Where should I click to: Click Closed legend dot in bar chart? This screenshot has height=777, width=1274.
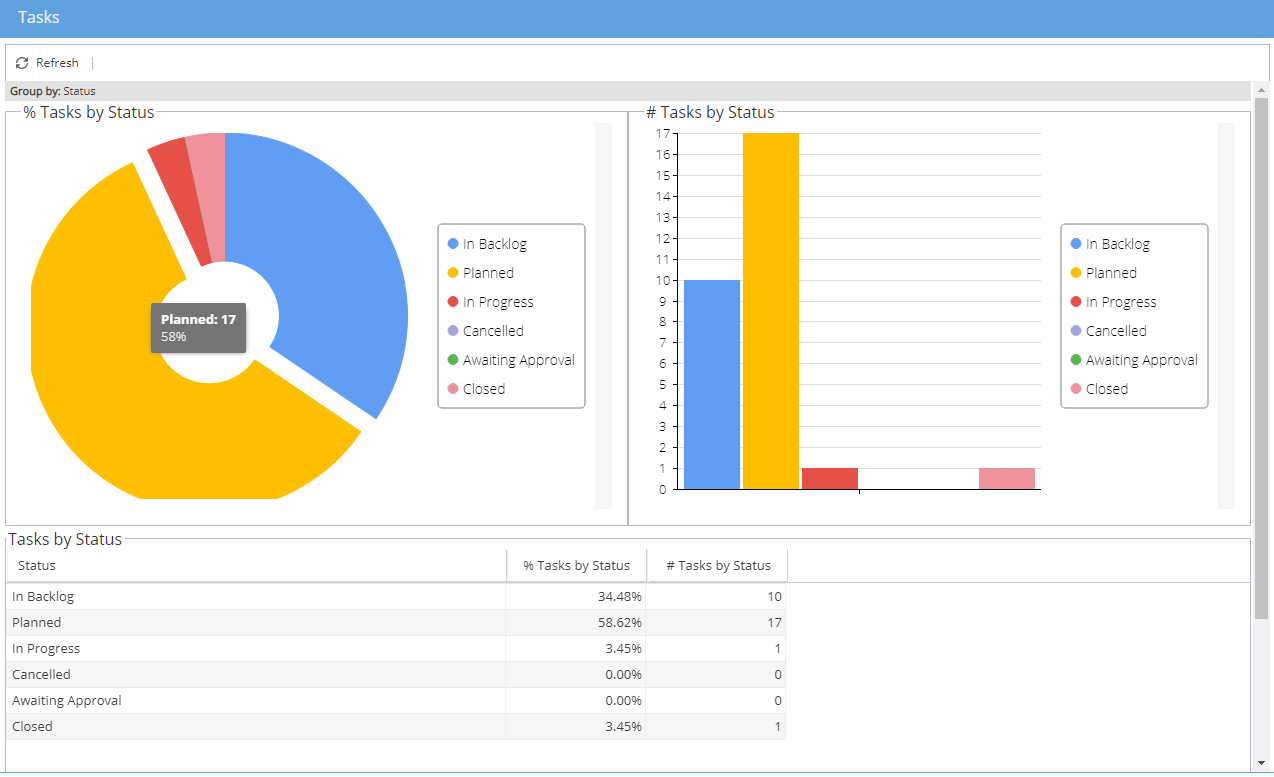click(x=1076, y=389)
